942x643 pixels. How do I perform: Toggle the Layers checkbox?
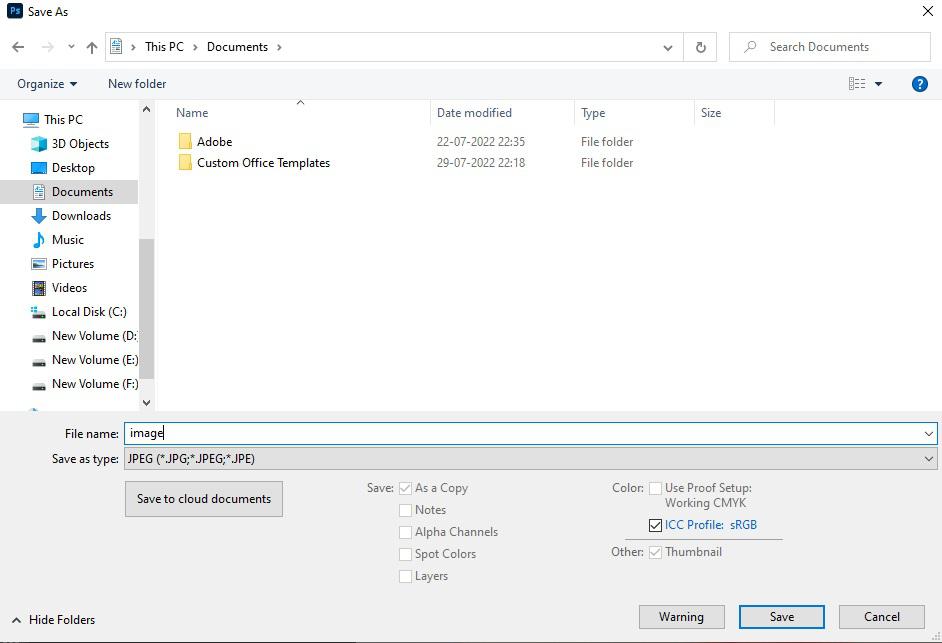(406, 576)
